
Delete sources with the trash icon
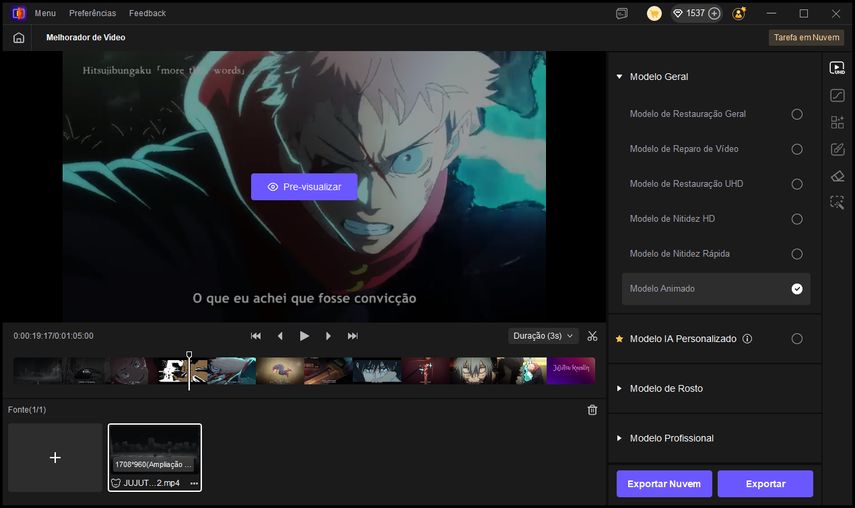tap(592, 410)
